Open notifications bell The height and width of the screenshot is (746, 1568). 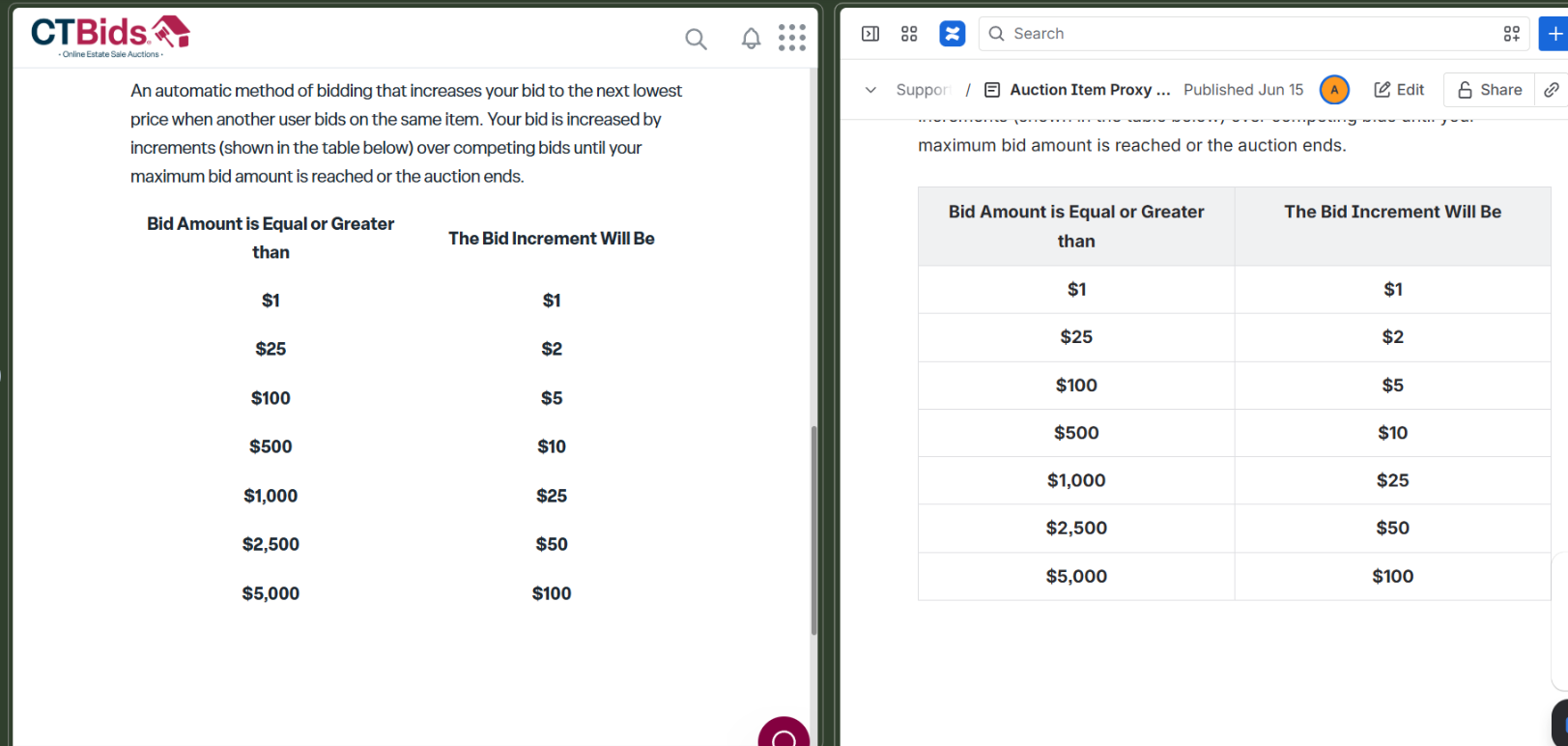pyautogui.click(x=751, y=39)
